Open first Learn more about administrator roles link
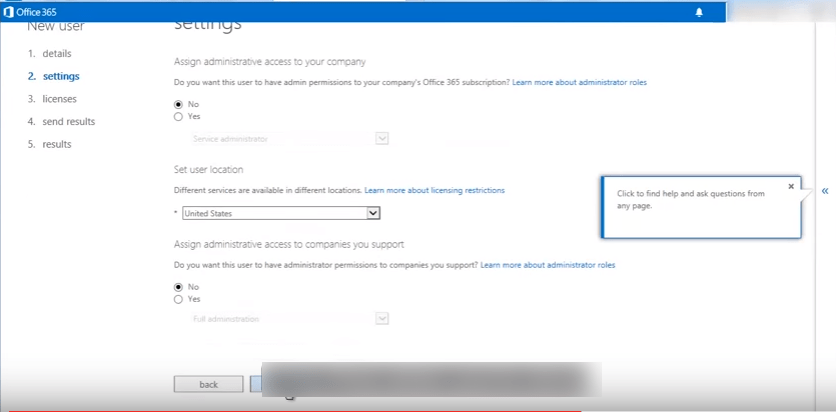The image size is (836, 412). (x=580, y=83)
